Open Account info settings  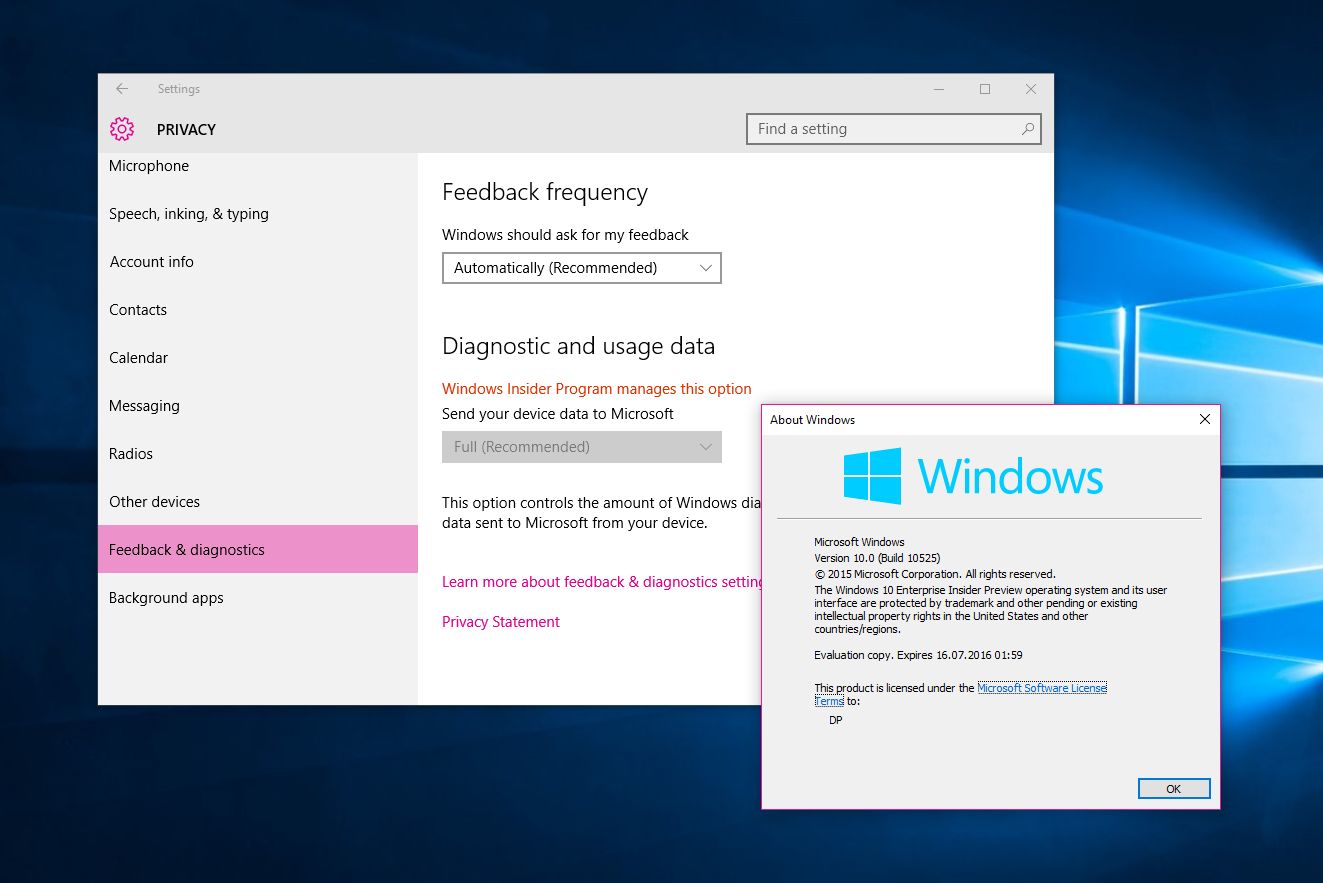258,262
